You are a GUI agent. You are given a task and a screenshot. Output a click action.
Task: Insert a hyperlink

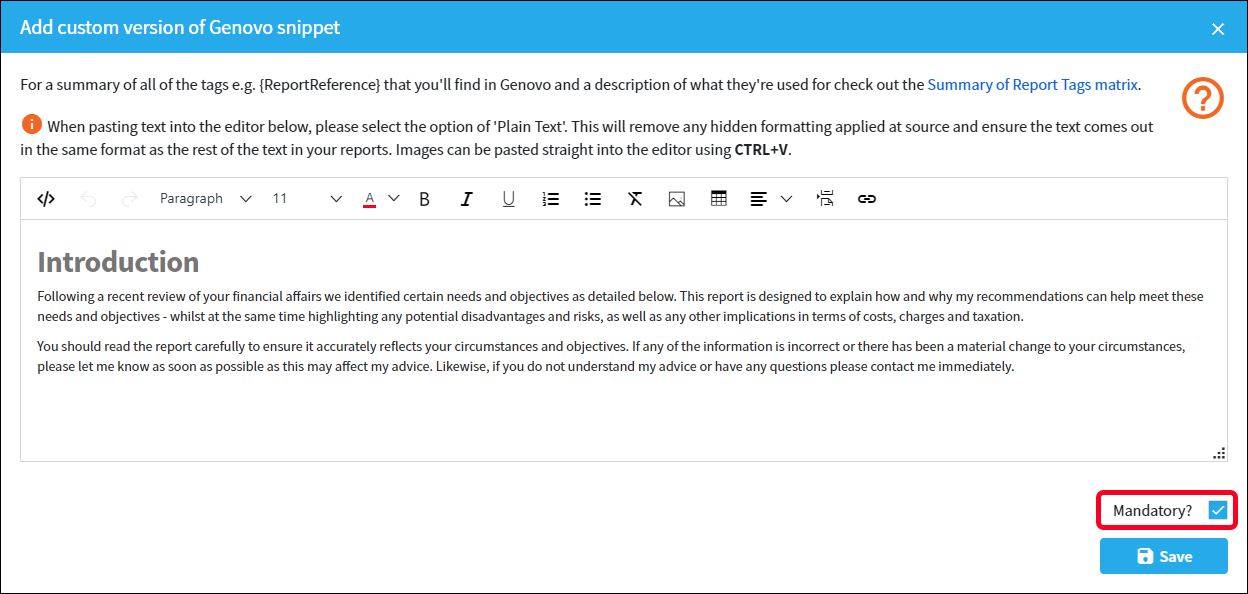click(x=867, y=199)
